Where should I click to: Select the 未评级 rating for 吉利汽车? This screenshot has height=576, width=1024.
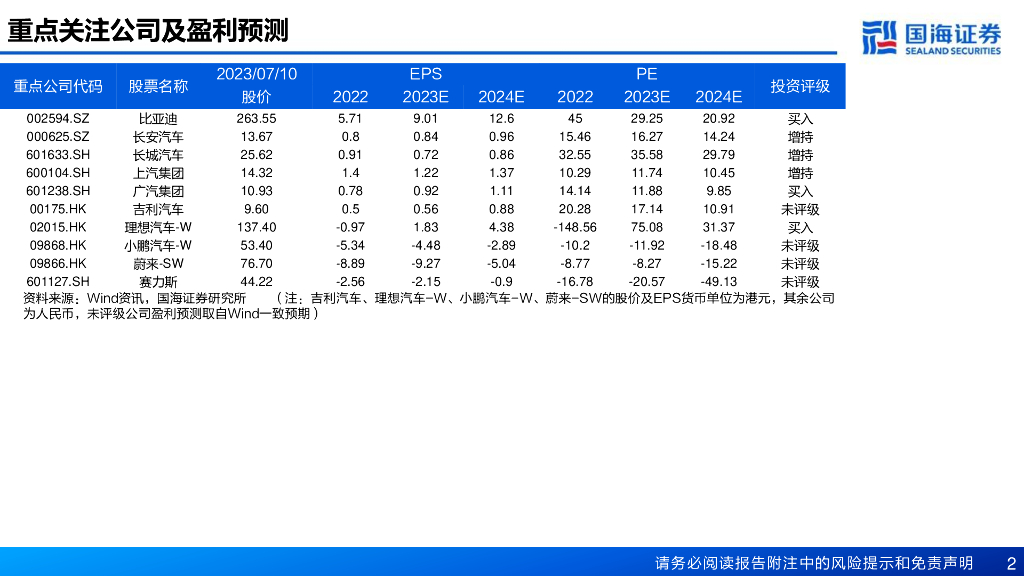800,210
